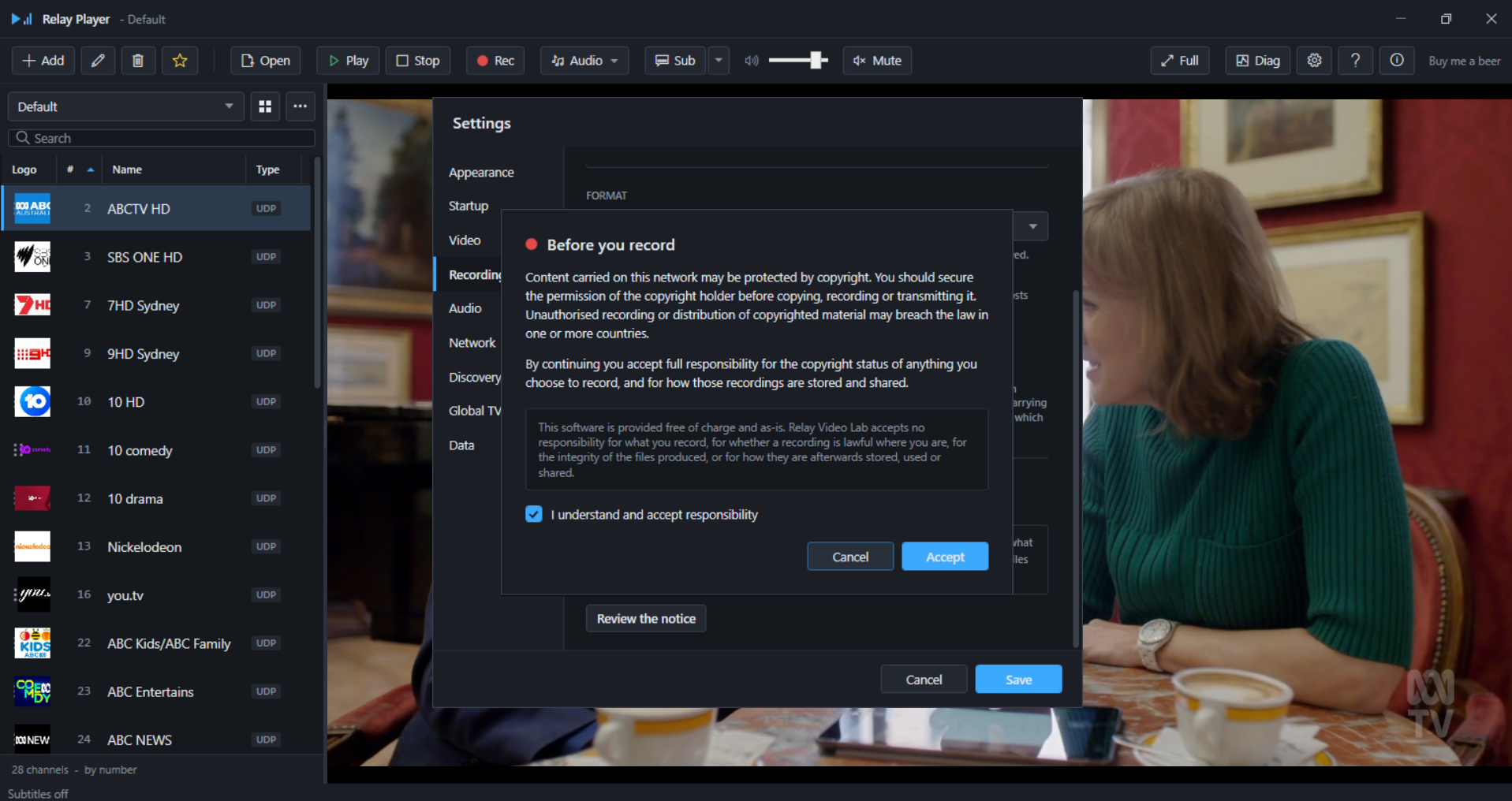The image size is (1512, 801).
Task: Click Review the notice button
Action: tap(646, 619)
